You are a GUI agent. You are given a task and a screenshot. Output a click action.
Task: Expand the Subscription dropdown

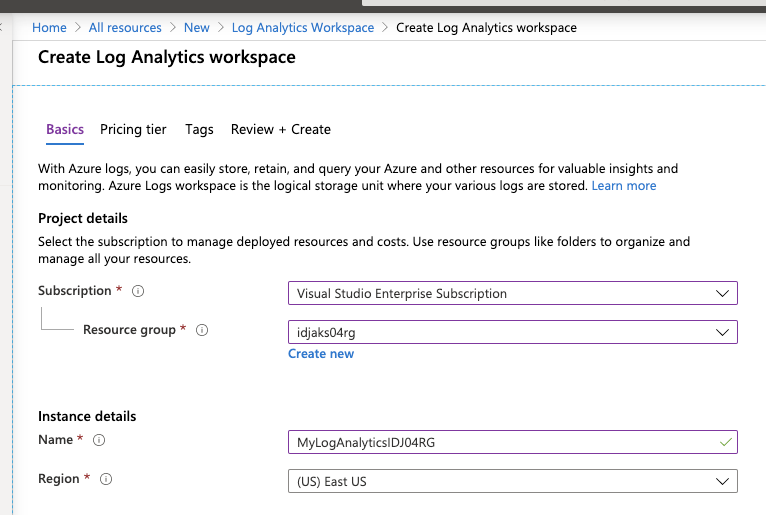tap(512, 293)
